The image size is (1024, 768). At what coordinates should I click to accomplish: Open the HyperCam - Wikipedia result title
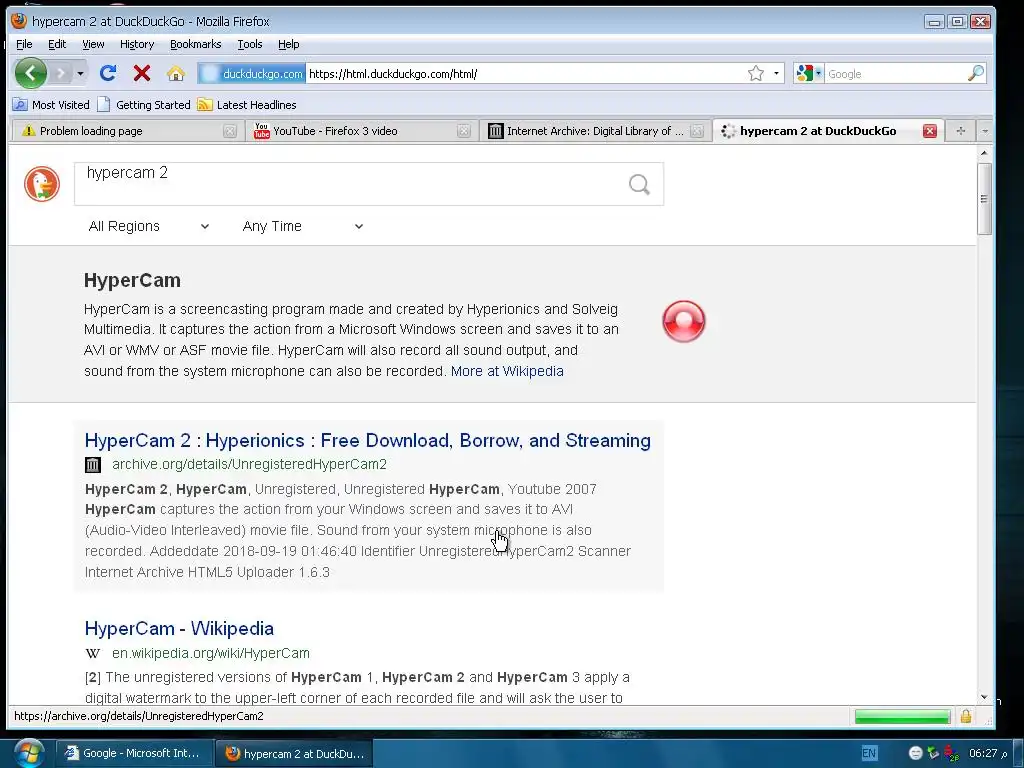(179, 628)
